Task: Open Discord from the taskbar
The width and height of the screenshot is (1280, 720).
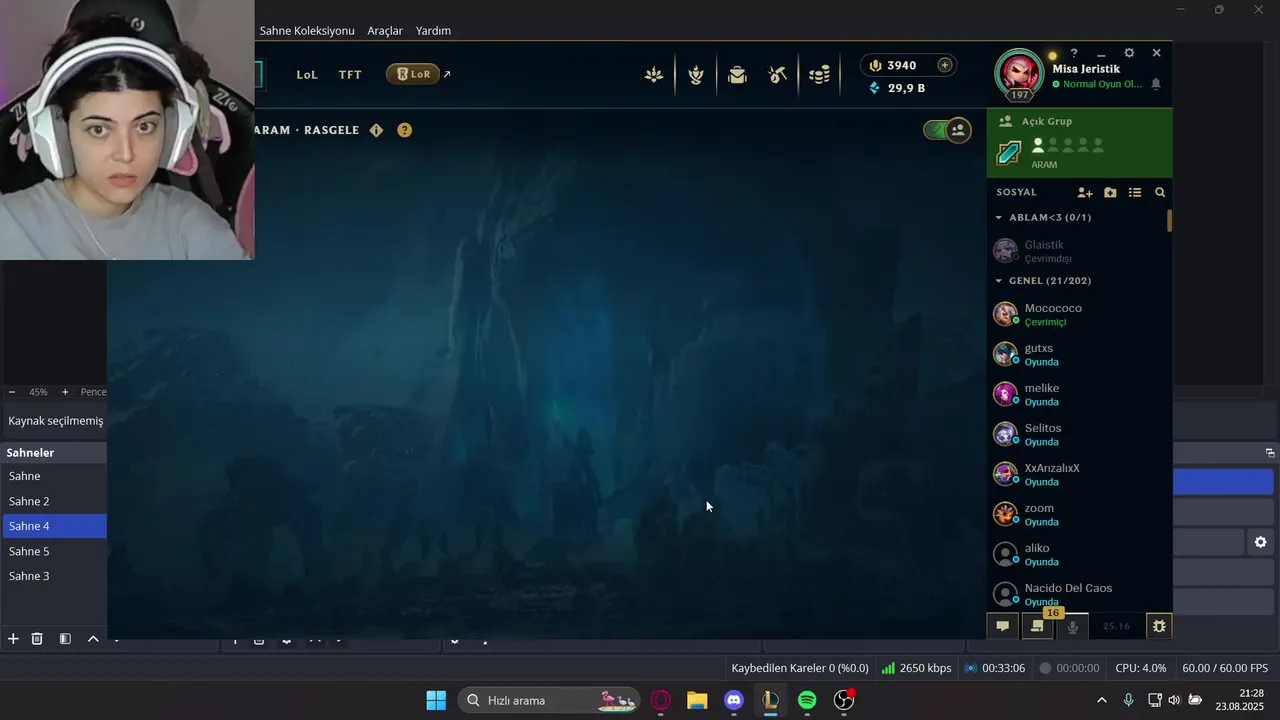Action: (734, 700)
